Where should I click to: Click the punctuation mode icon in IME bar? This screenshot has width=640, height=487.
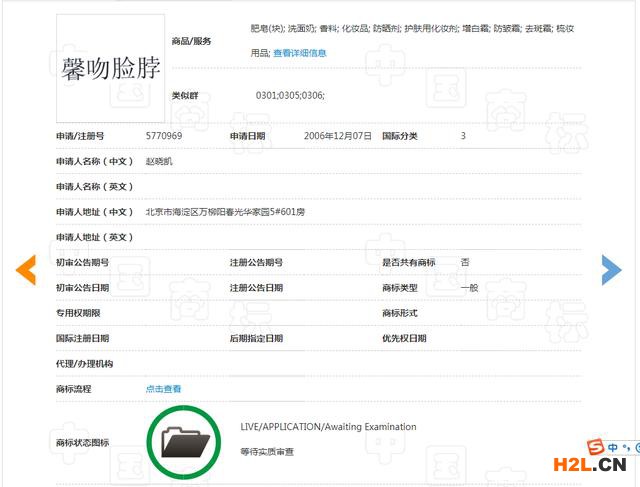(626, 449)
